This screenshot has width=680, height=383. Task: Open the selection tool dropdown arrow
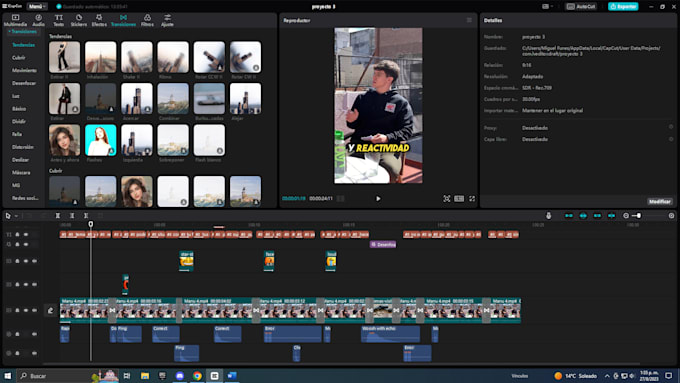[16, 216]
